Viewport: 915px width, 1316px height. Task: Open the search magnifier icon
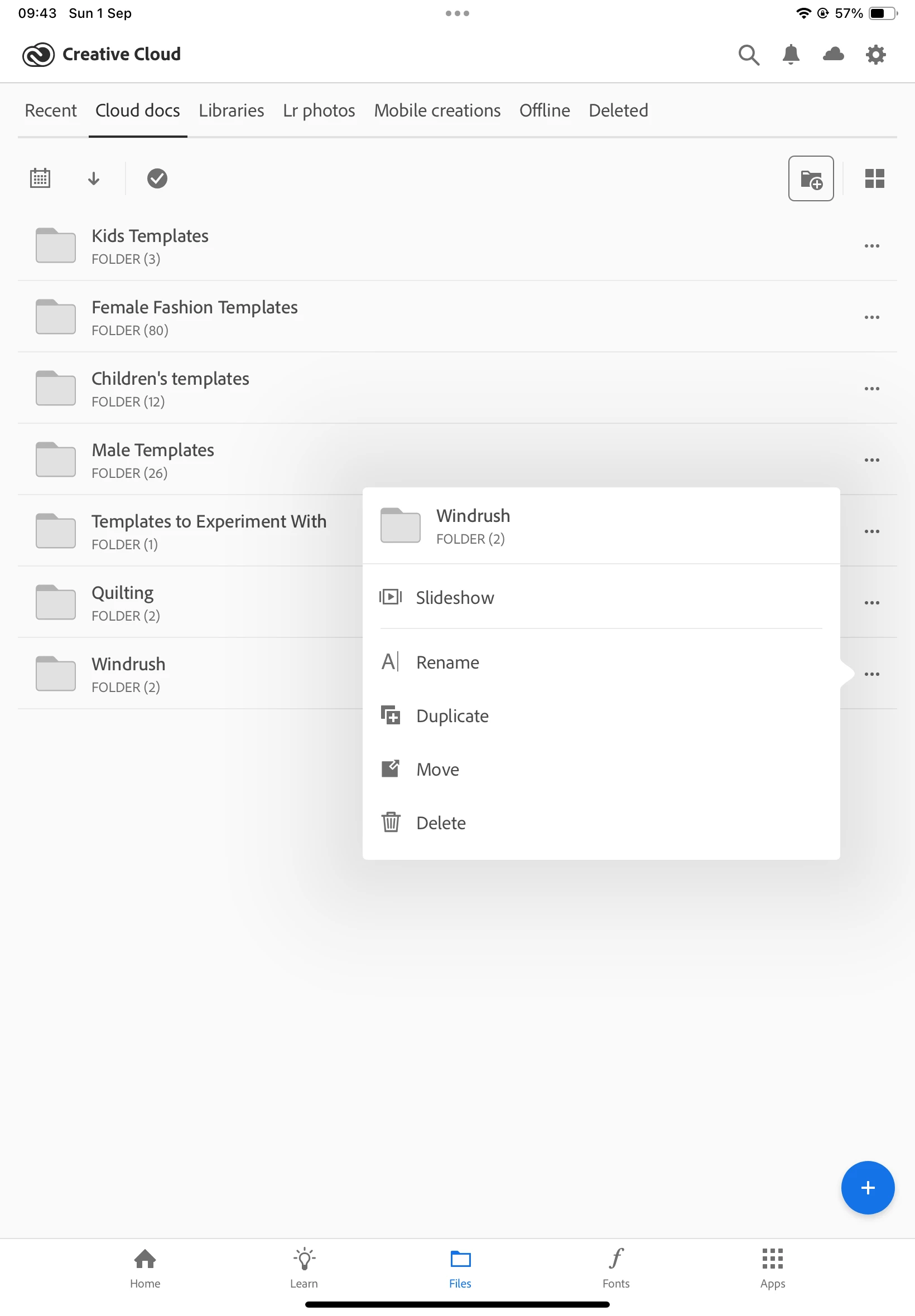pyautogui.click(x=748, y=55)
